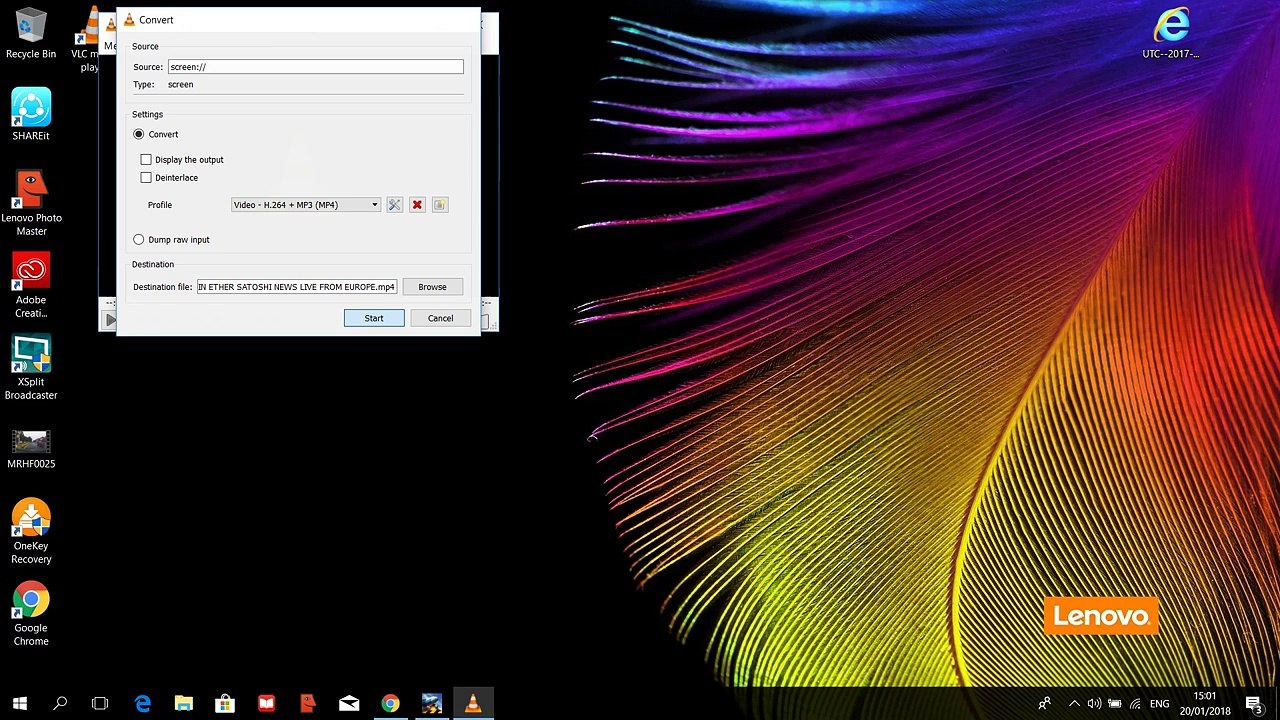Choose the Convert radio button
The height and width of the screenshot is (720, 1280).
[139, 134]
